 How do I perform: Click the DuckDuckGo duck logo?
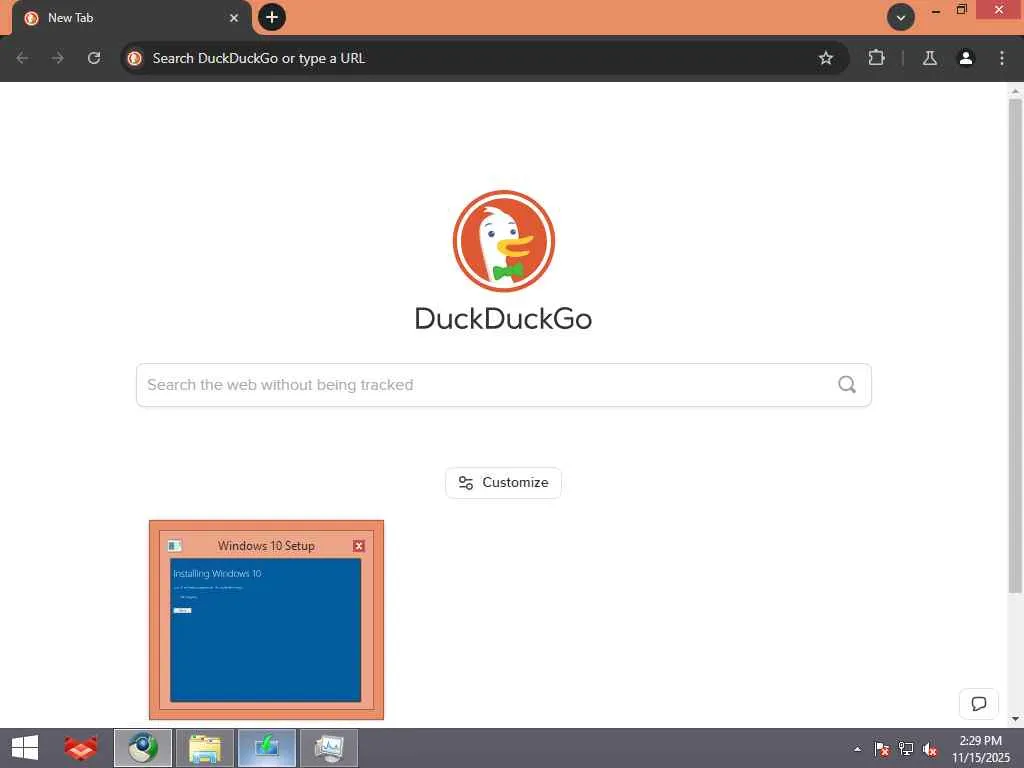(504, 241)
